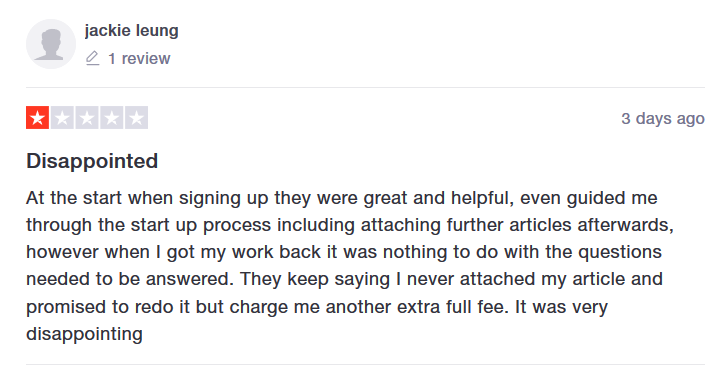
Task: Click the first line 'At the start when signing up'
Action: pyautogui.click(x=147, y=198)
